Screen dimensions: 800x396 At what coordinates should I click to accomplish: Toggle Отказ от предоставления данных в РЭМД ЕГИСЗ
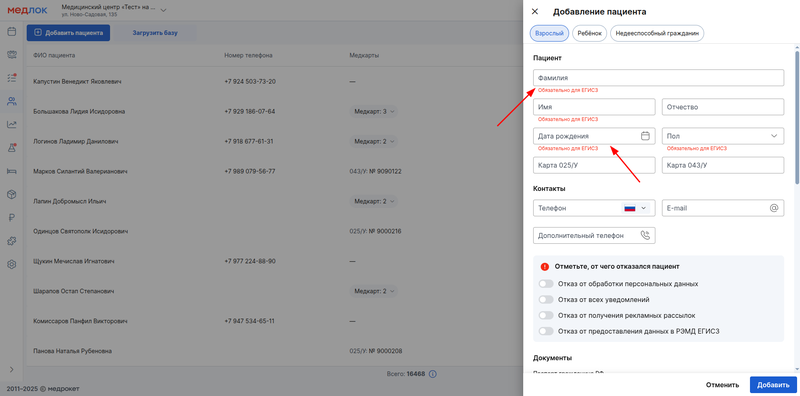coord(546,331)
